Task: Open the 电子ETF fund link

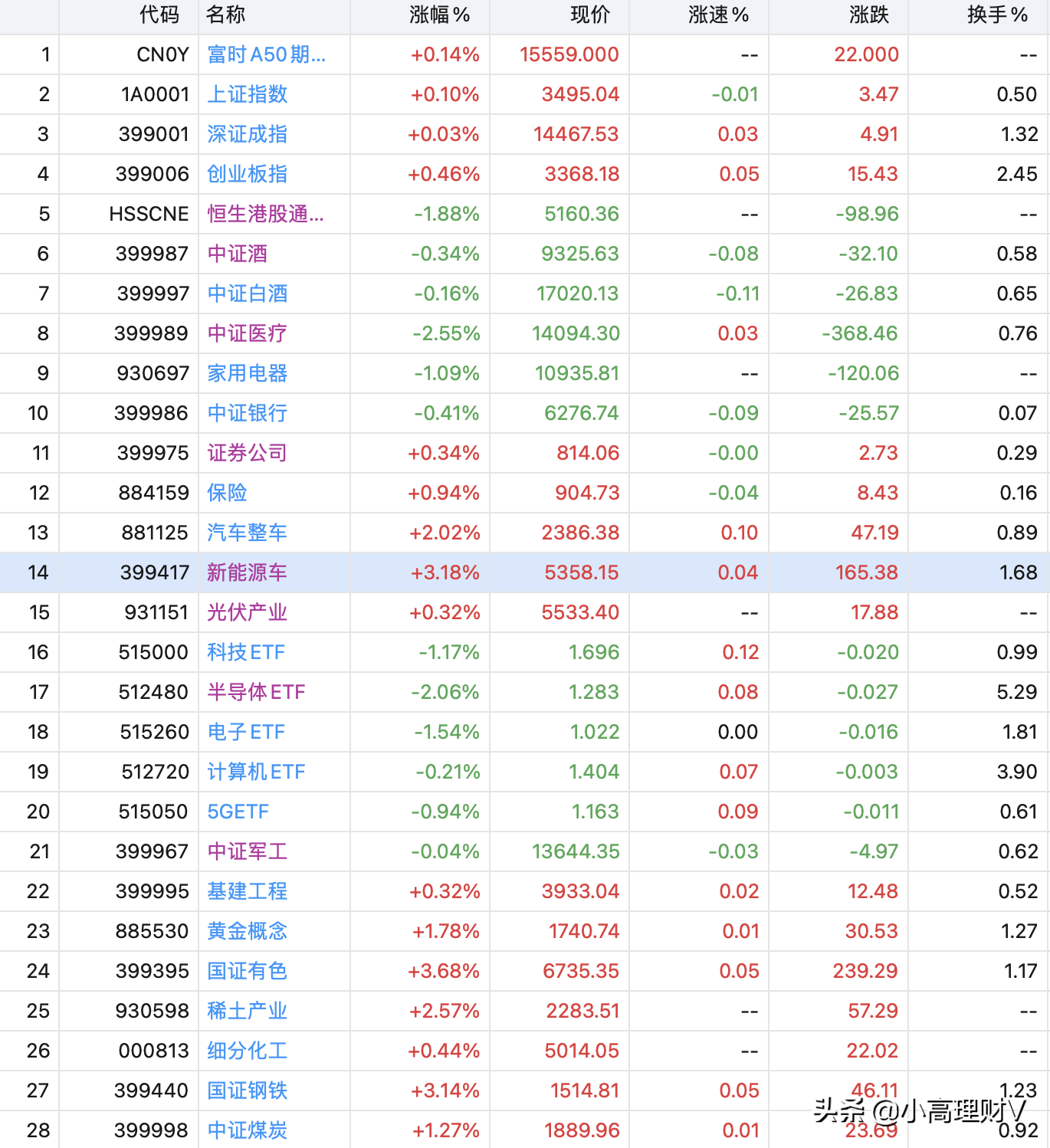Action: coord(246,732)
